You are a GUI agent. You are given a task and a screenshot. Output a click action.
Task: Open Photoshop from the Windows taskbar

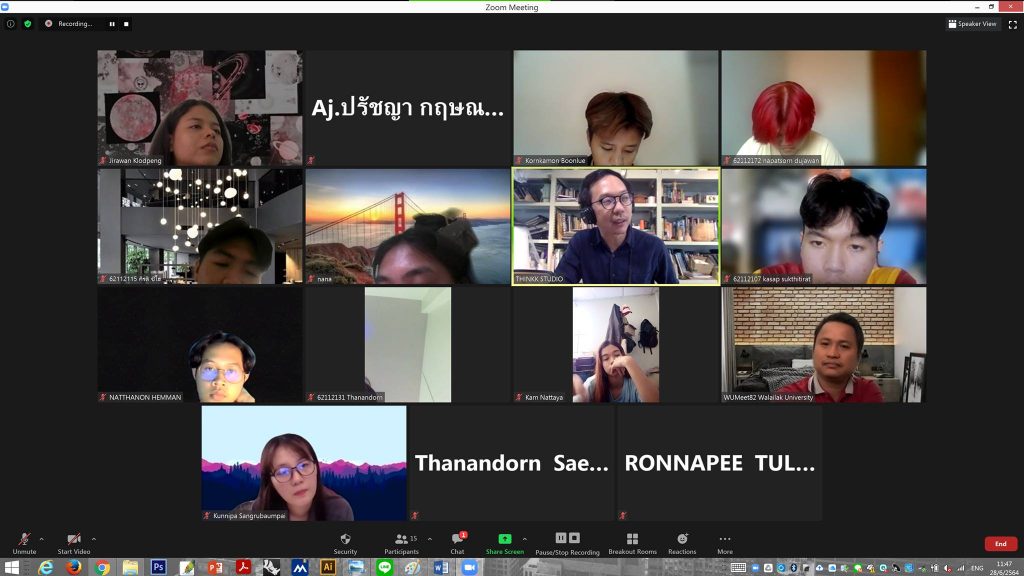coord(158,567)
